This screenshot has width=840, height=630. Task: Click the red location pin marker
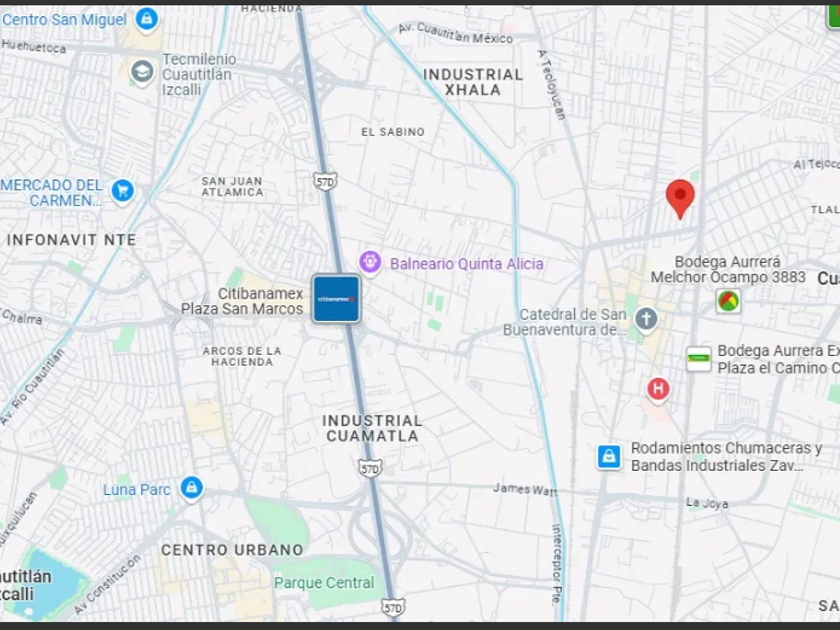[x=680, y=199]
